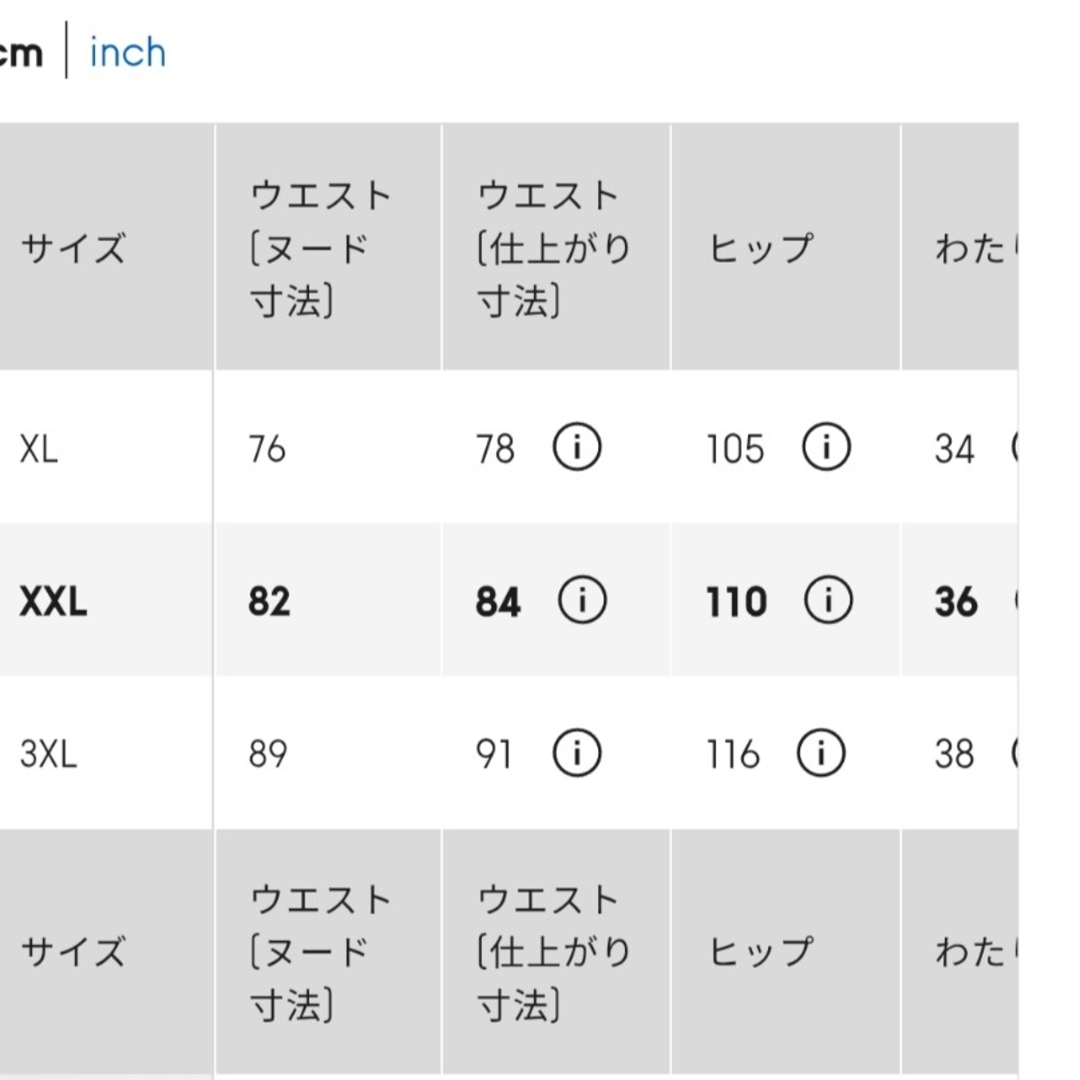The height and width of the screenshot is (1080, 1080).
Task: Click the partially visible わたり column header
Action: 977,248
